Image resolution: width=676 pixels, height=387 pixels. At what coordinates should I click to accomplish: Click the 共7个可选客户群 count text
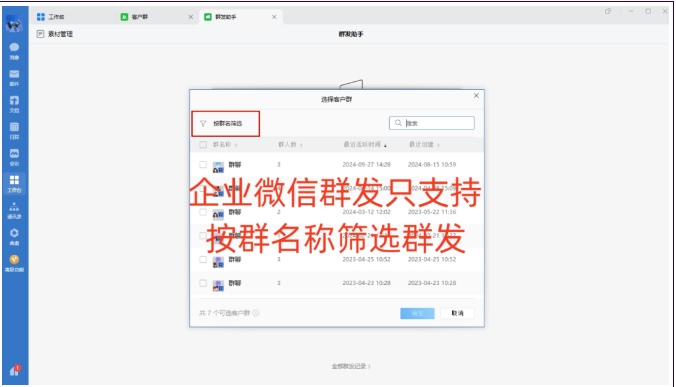225,313
